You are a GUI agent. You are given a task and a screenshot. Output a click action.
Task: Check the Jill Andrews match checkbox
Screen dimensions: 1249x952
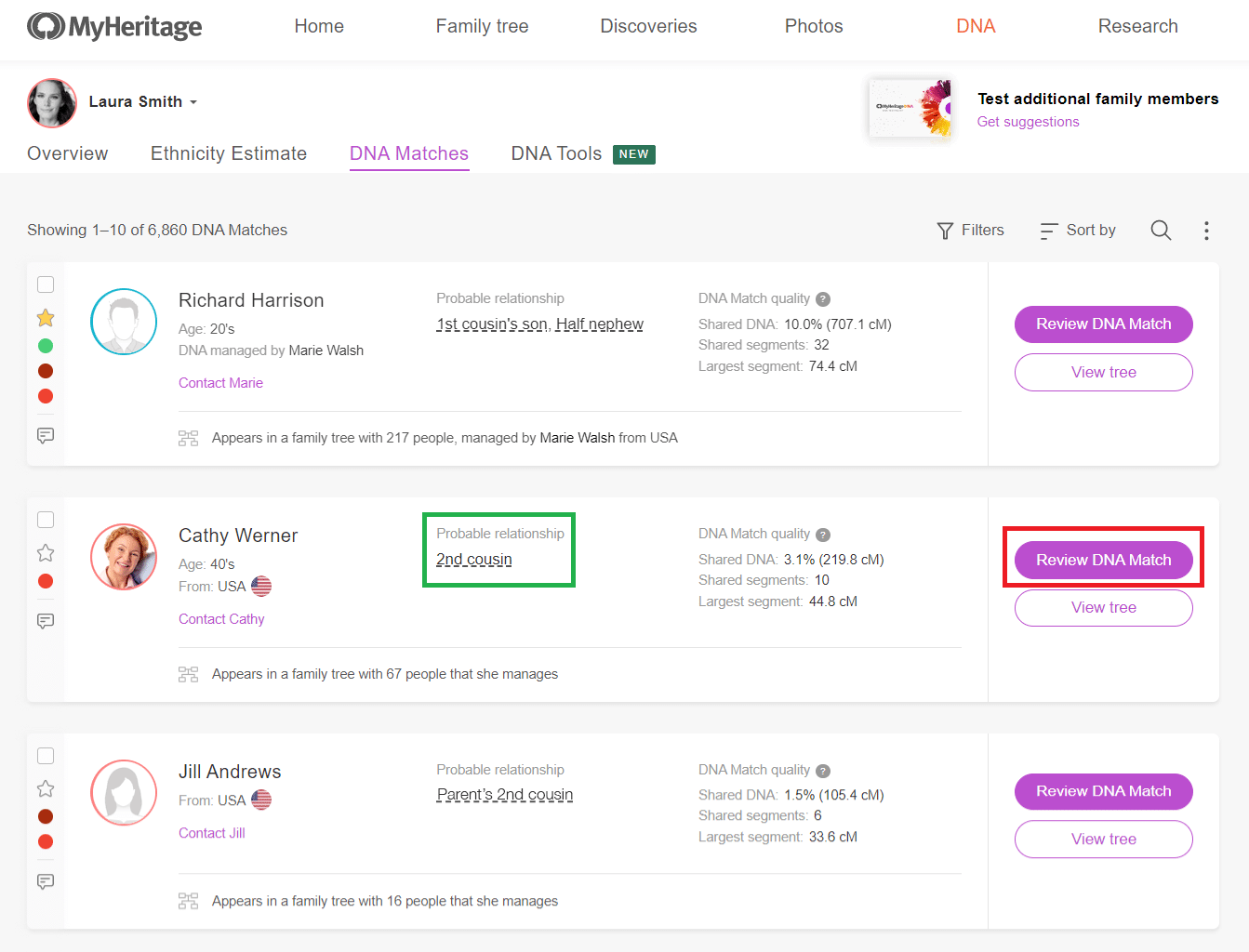tap(46, 756)
